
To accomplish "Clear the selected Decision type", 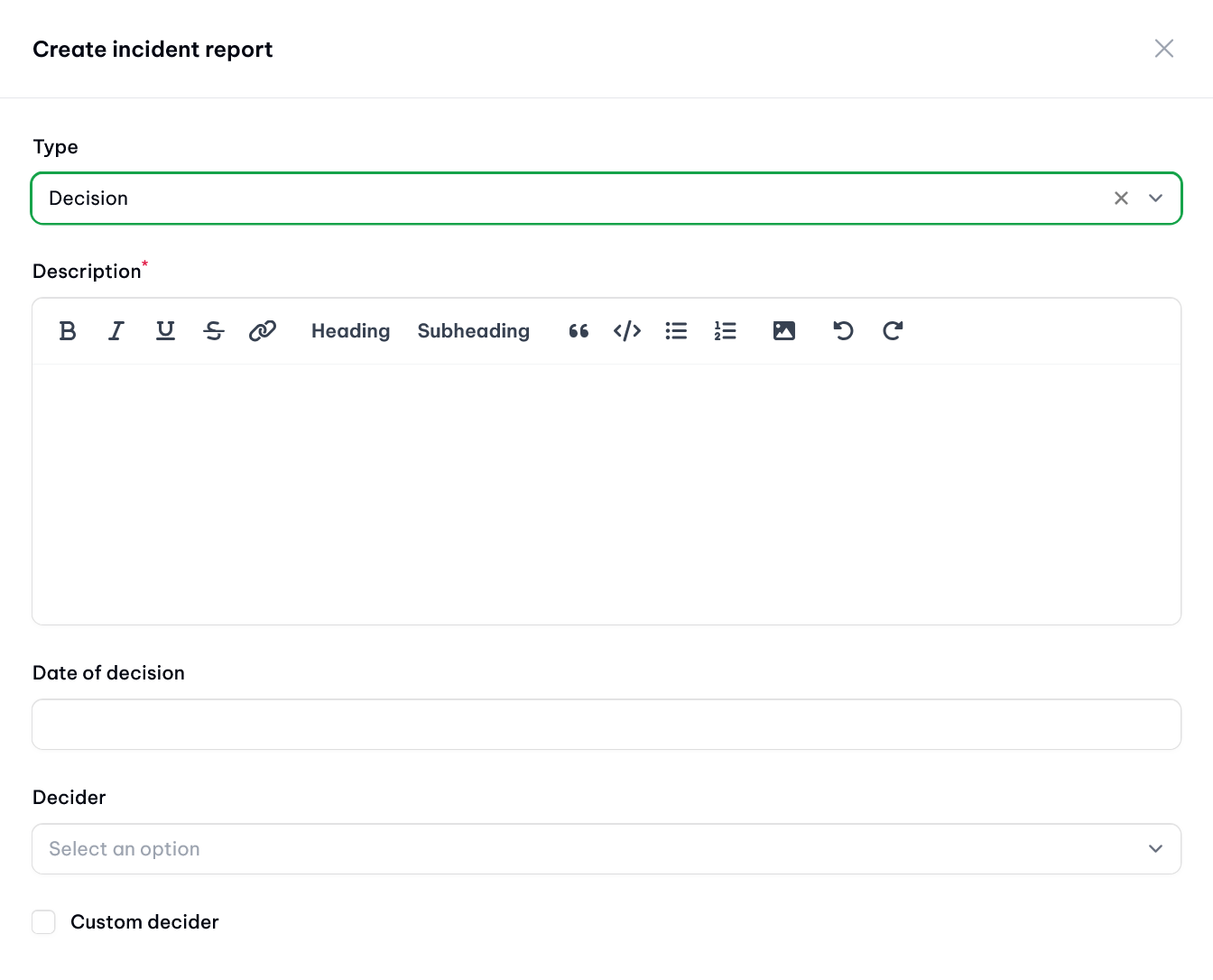I will click(1121, 199).
